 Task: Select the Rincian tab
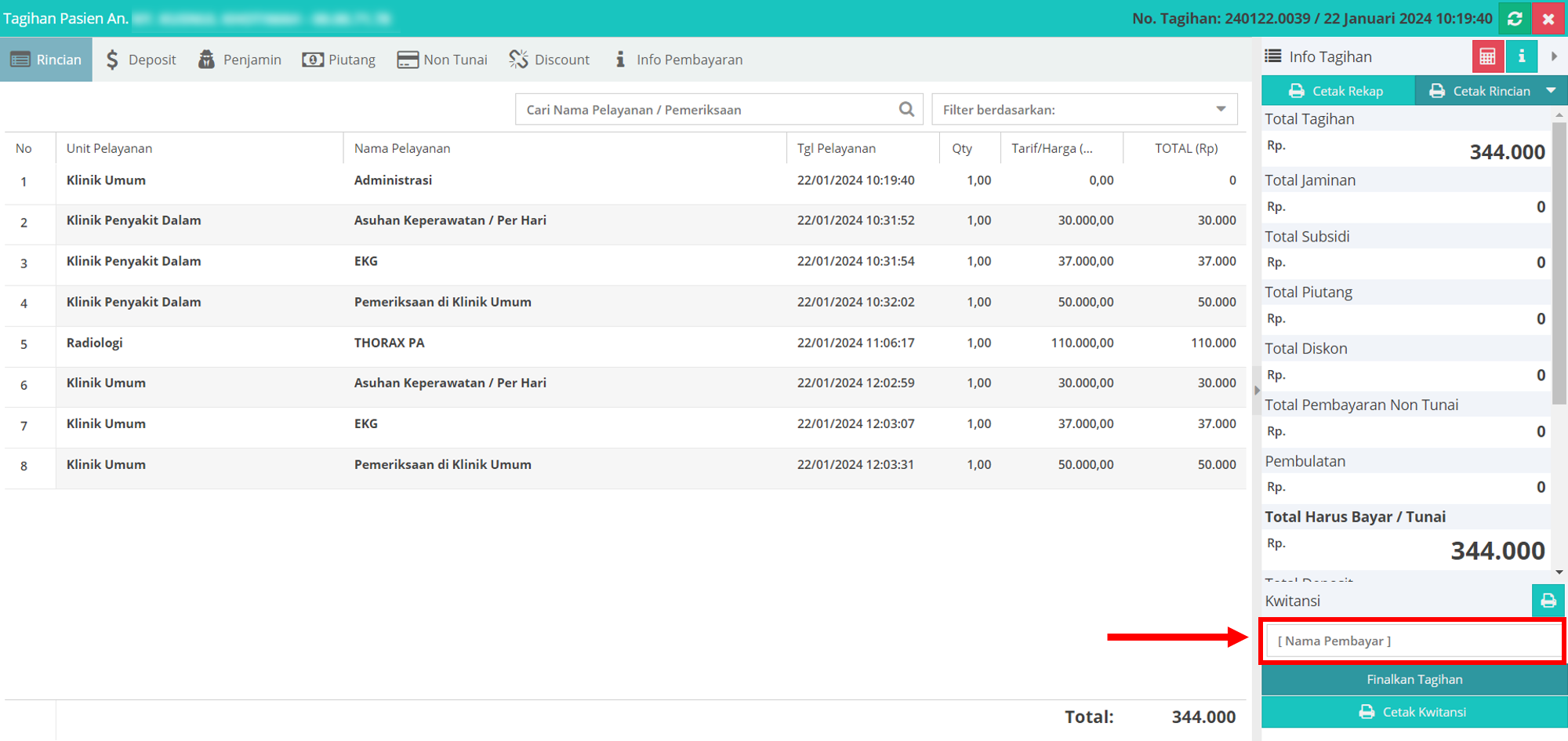pos(46,60)
